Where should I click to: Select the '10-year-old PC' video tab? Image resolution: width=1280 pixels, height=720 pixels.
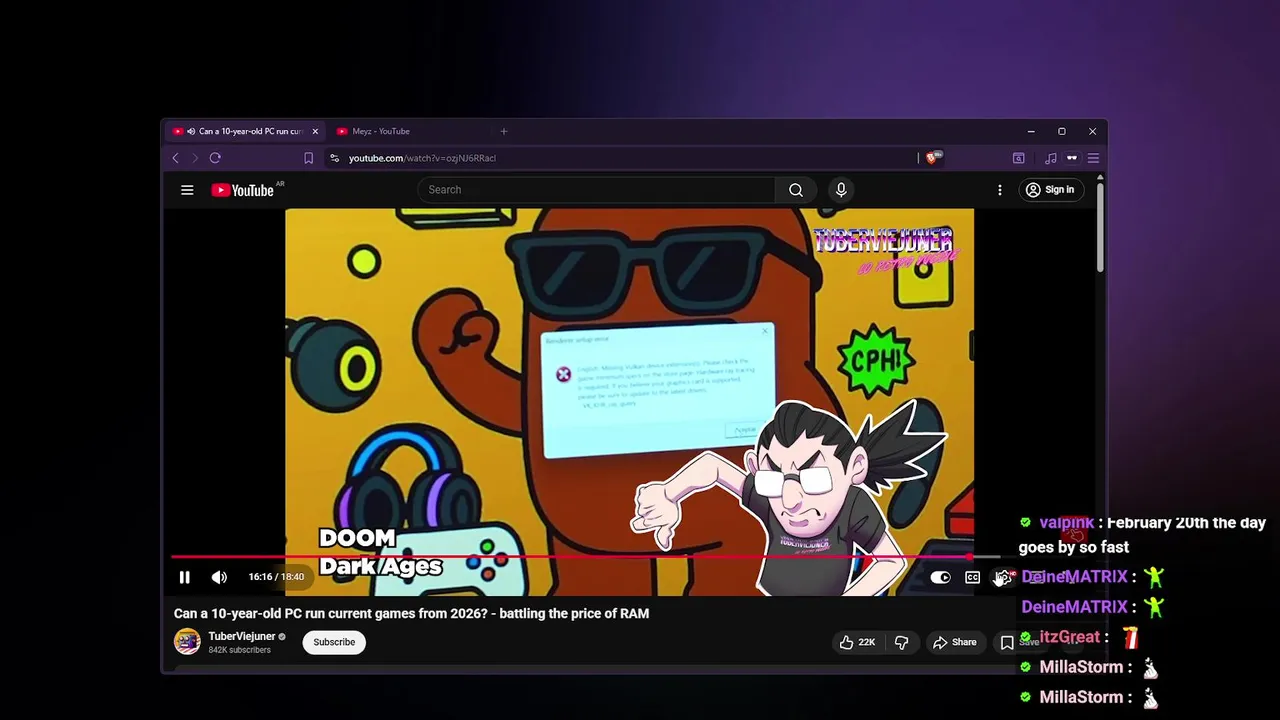[244, 131]
